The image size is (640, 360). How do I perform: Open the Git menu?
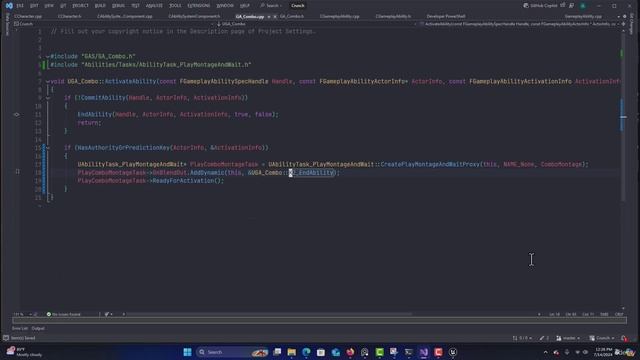point(63,6)
